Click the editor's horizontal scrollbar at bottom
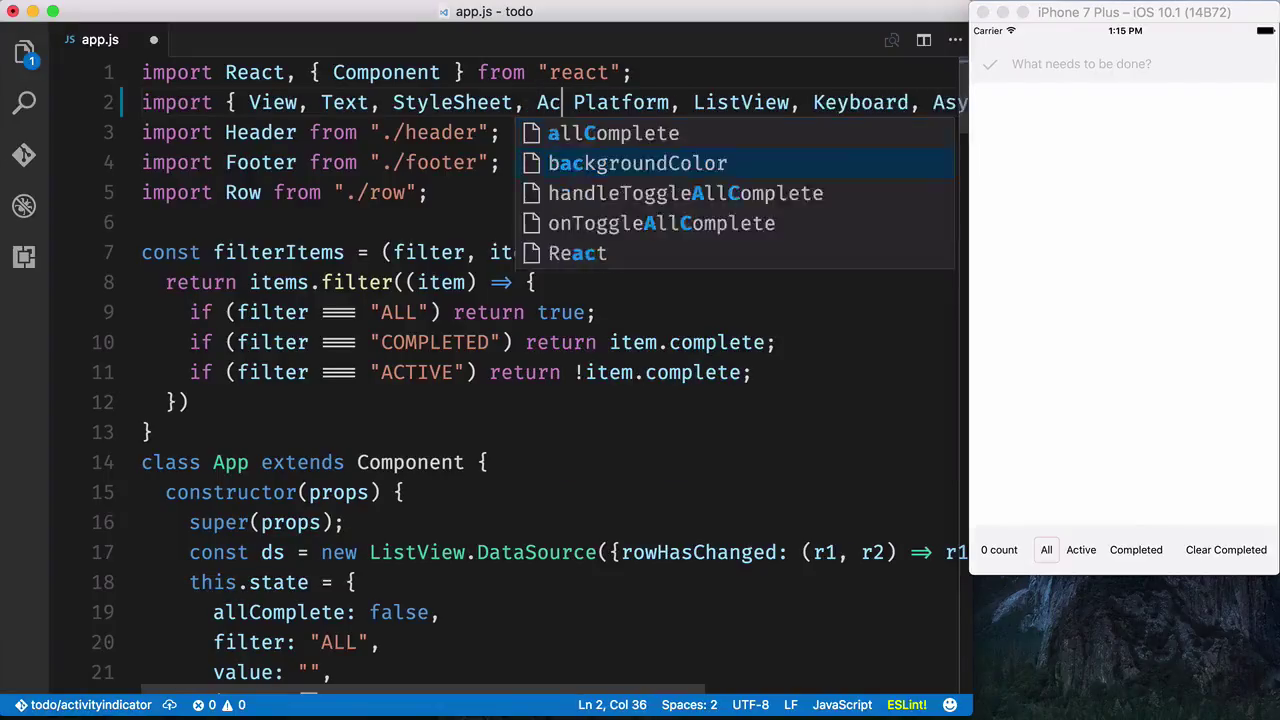The image size is (1280, 720). point(423,690)
